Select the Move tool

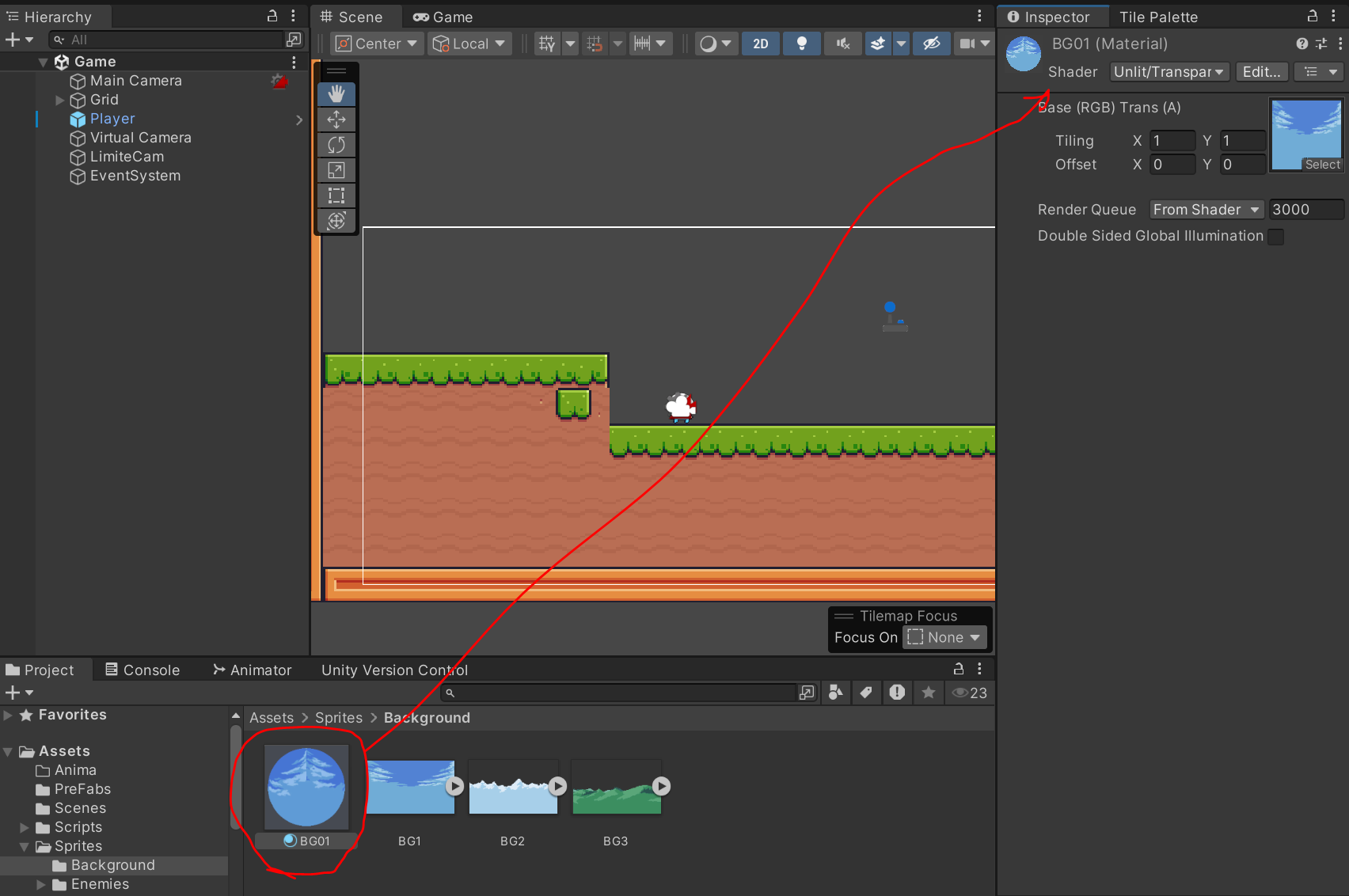(x=336, y=120)
